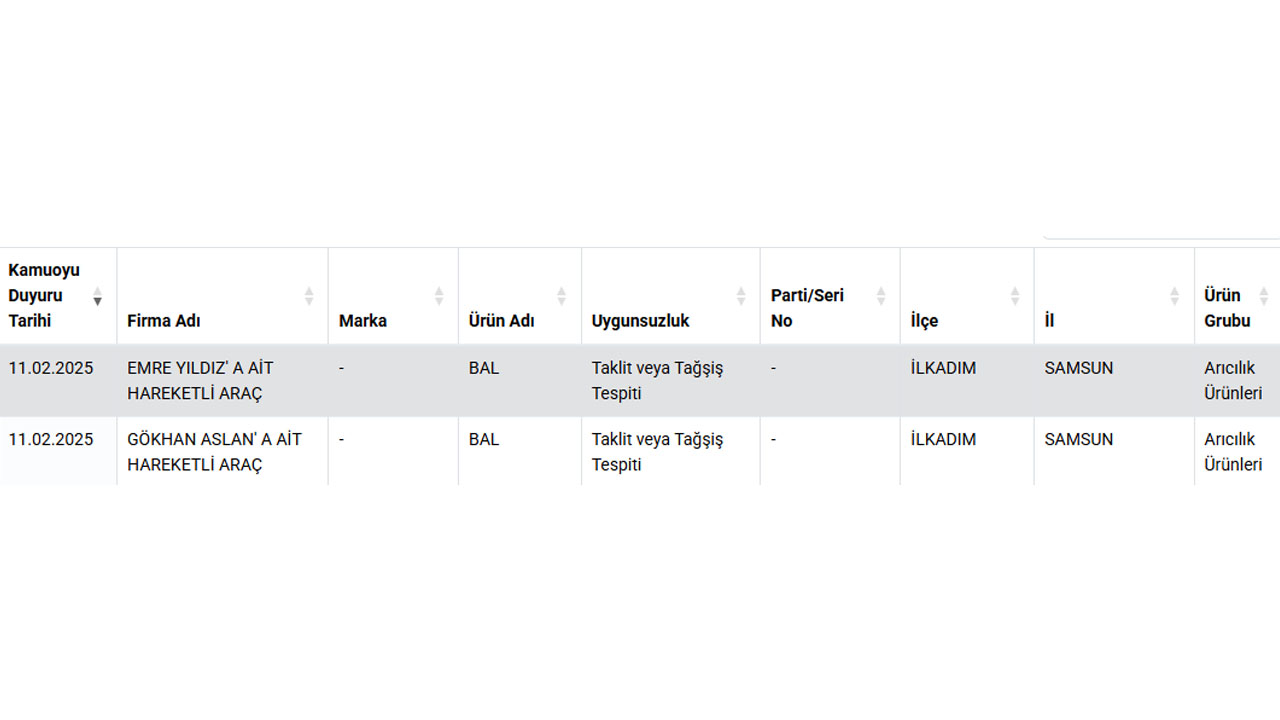Click BAL in the EMRE YILDIZ row
Image resolution: width=1280 pixels, height=720 pixels.
click(484, 368)
